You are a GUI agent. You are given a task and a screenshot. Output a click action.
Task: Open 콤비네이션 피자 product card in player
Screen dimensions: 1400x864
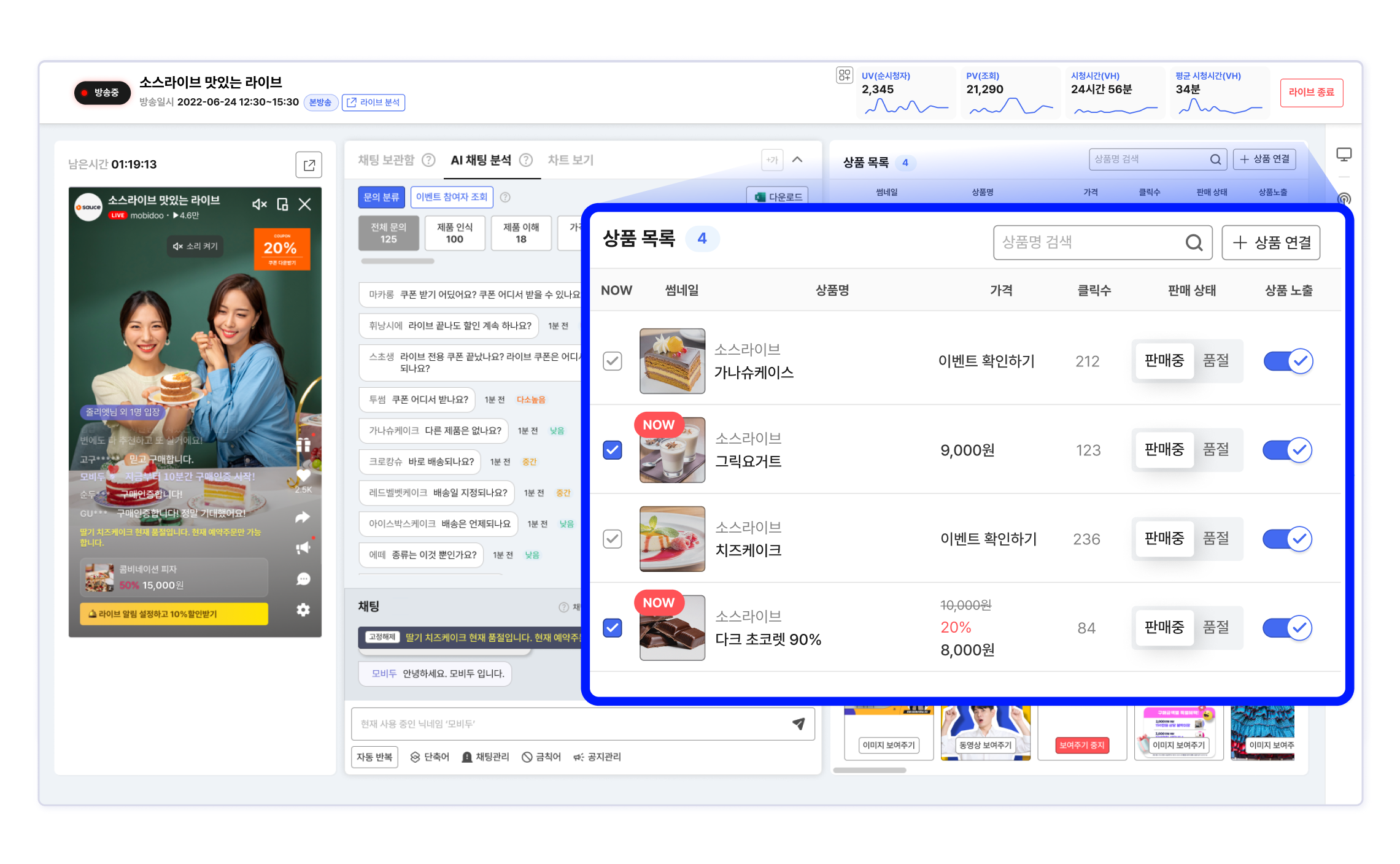(174, 577)
